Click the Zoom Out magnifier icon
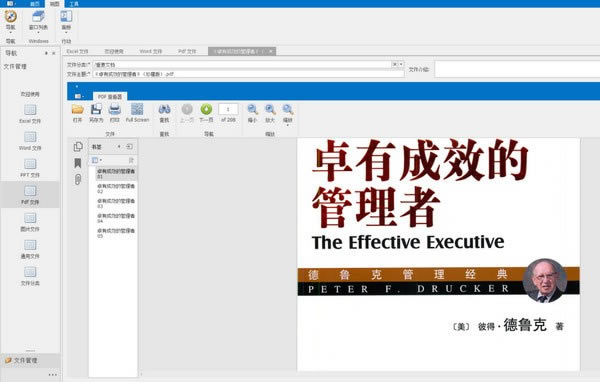The image size is (600, 382). coord(252,109)
